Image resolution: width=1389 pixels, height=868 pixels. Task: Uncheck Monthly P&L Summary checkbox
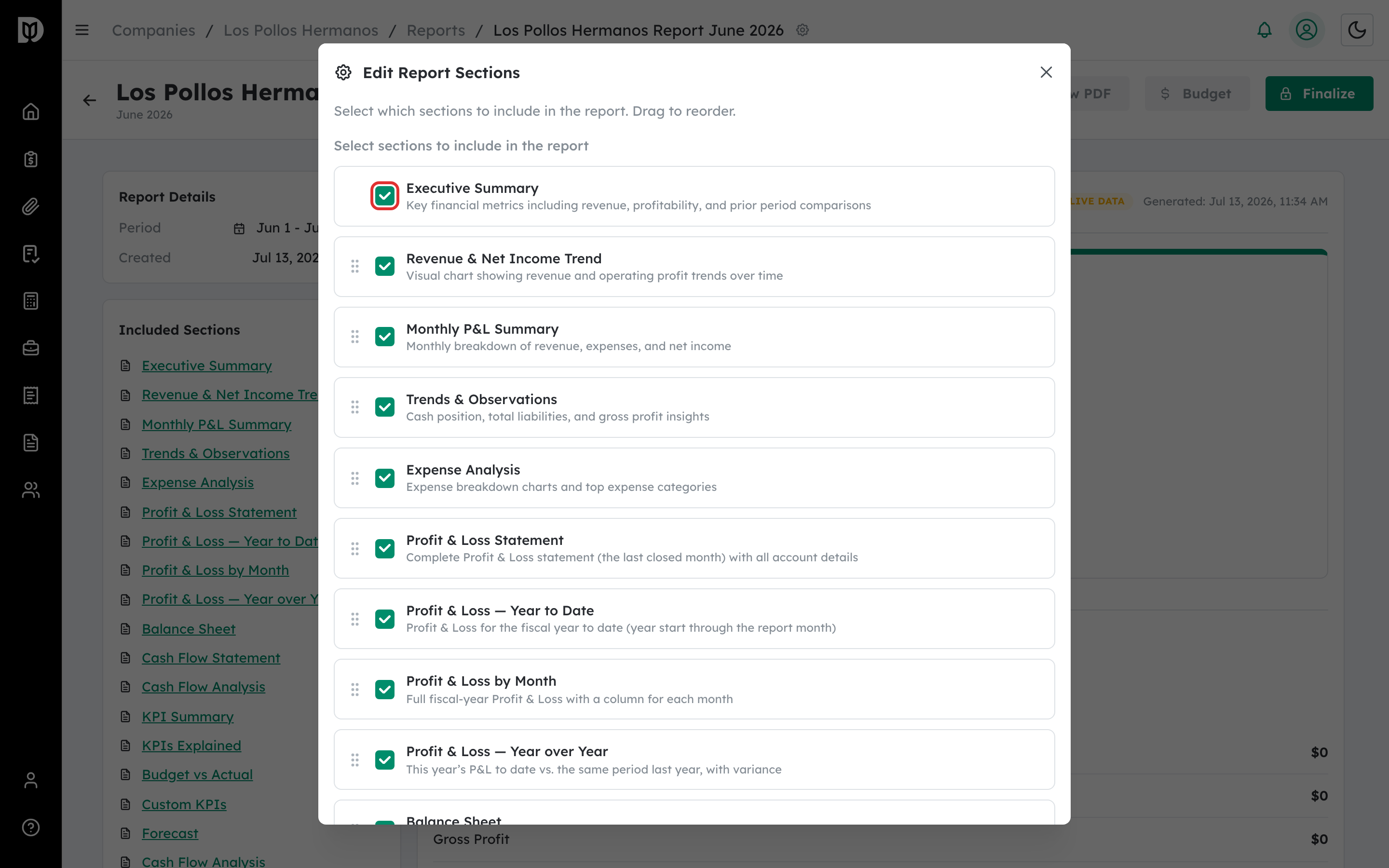click(x=384, y=337)
